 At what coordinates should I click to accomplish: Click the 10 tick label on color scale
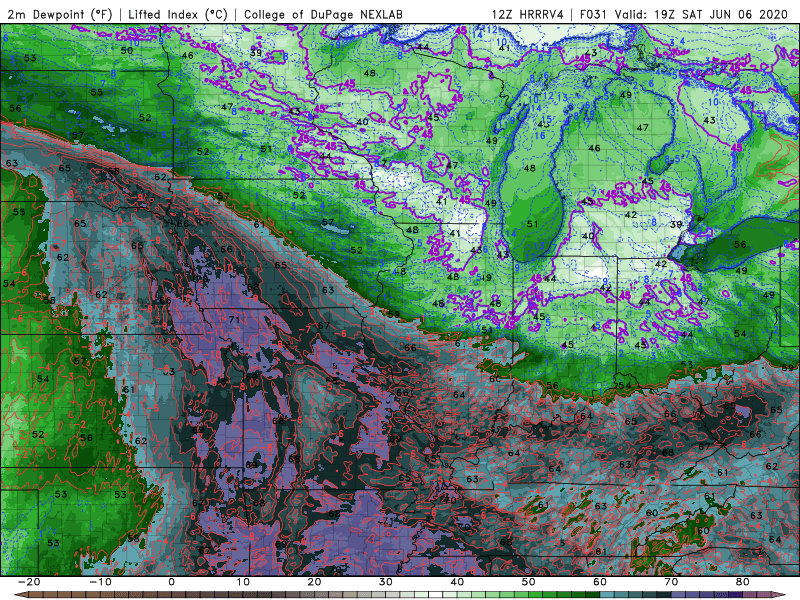coord(243,582)
